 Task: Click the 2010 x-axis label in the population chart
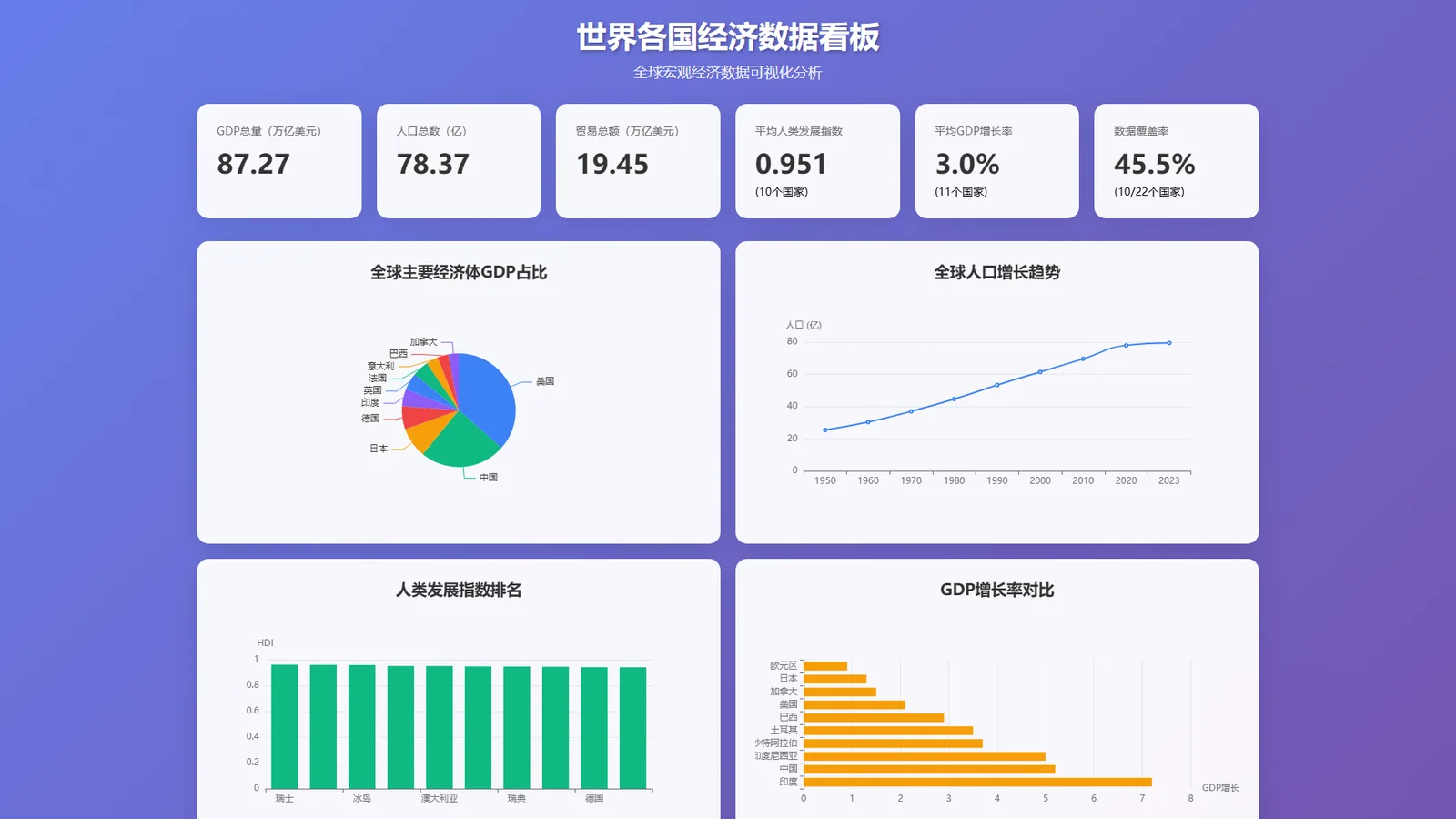click(x=1083, y=480)
